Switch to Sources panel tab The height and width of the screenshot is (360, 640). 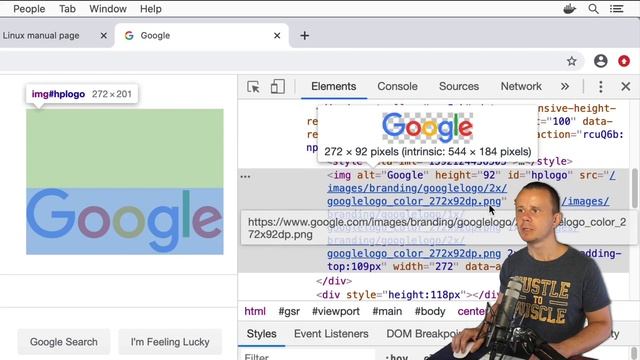pos(459,87)
